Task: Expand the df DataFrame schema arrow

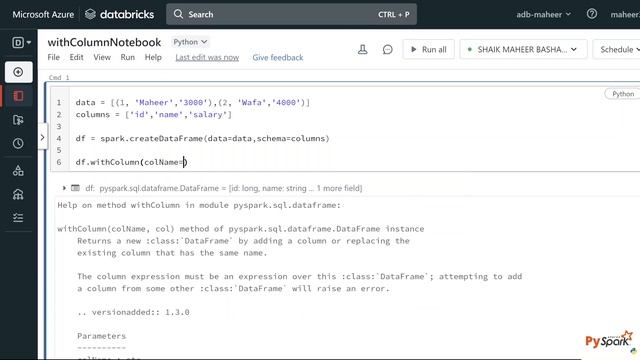Action: 64,188
